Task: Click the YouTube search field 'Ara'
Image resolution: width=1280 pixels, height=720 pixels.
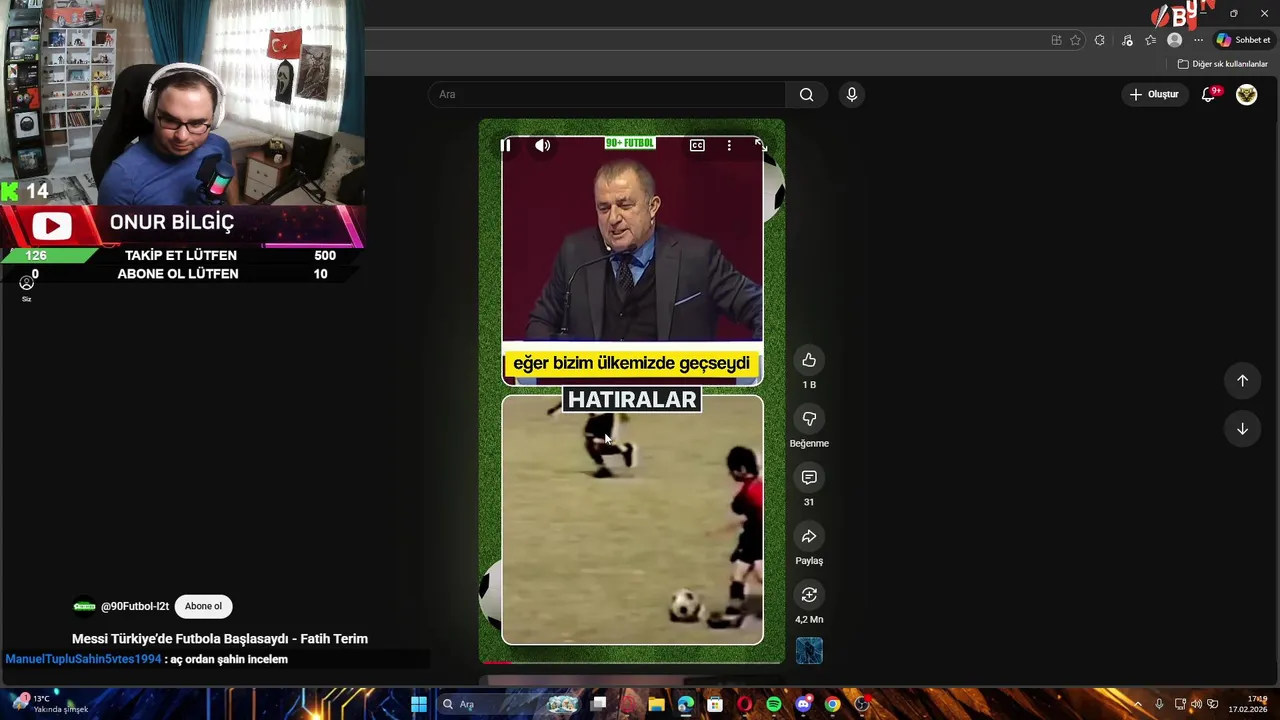Action: 607,94
